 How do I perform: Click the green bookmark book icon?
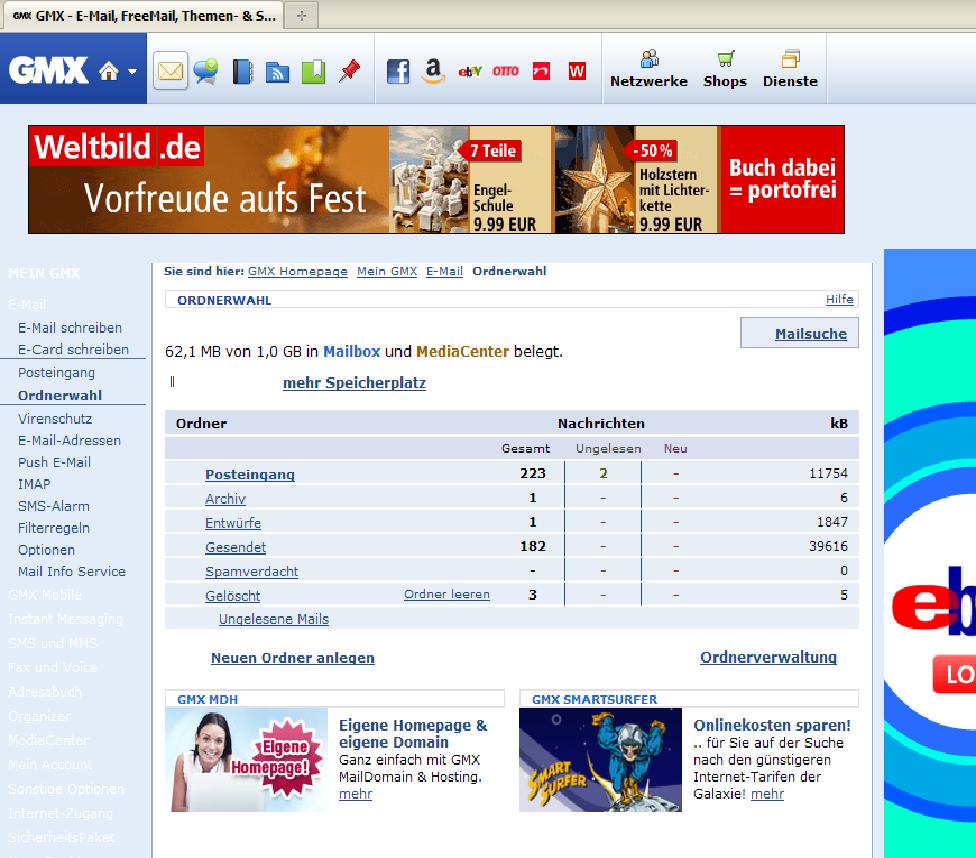pyautogui.click(x=314, y=72)
